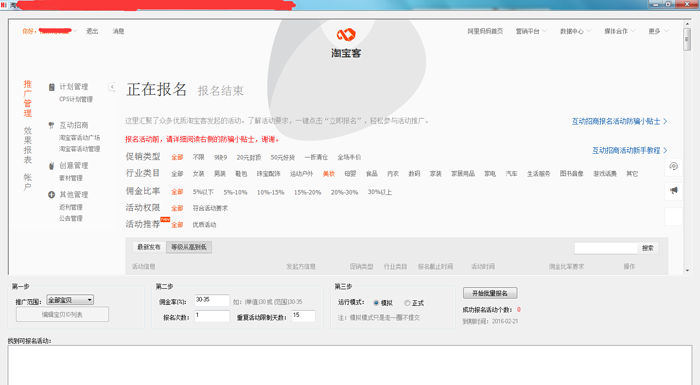Image resolution: width=700 pixels, height=385 pixels.
Task: Open 推广管理 vertical tab
Action: [x=28, y=98]
